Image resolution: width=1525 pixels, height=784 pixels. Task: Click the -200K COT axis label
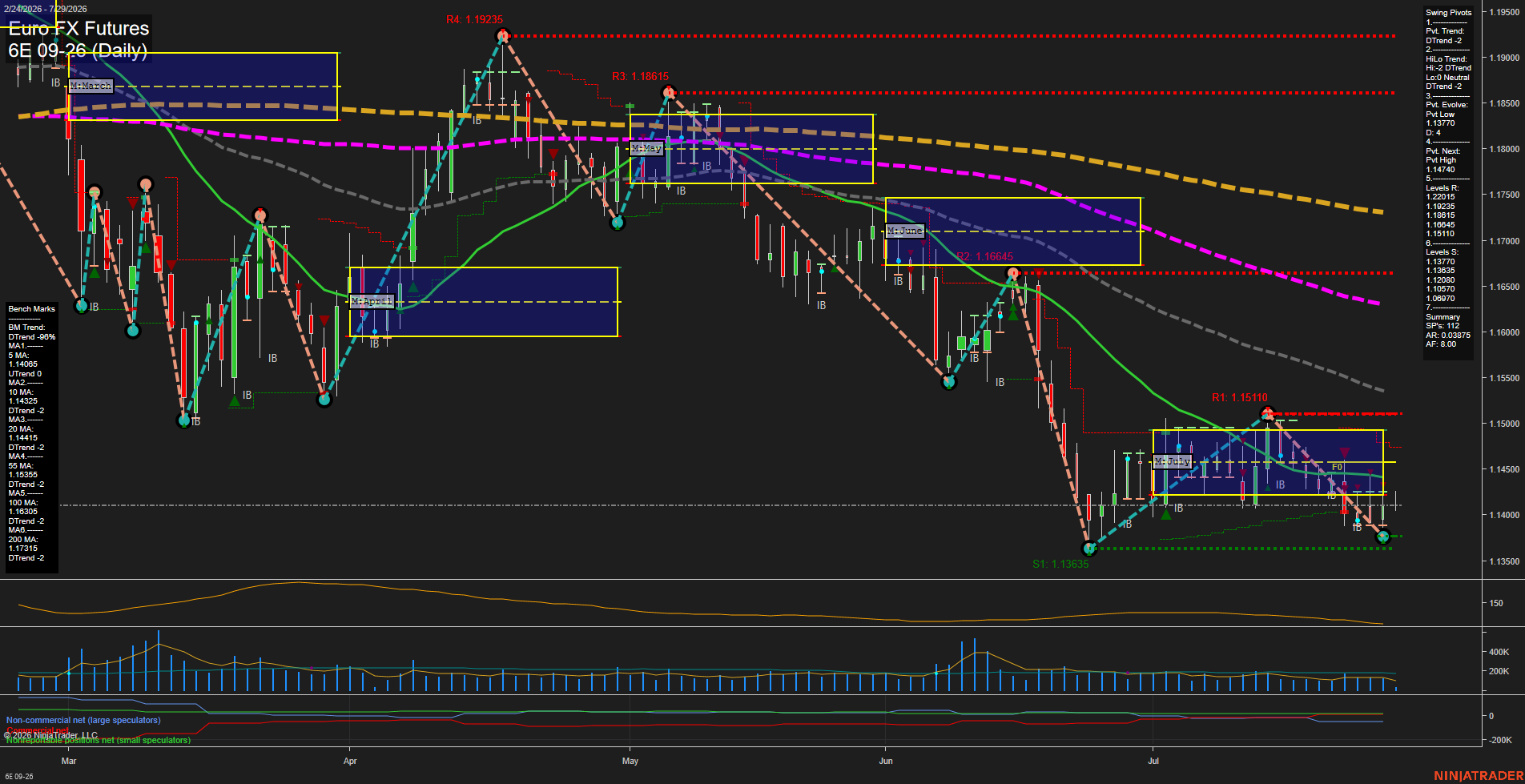point(1500,741)
